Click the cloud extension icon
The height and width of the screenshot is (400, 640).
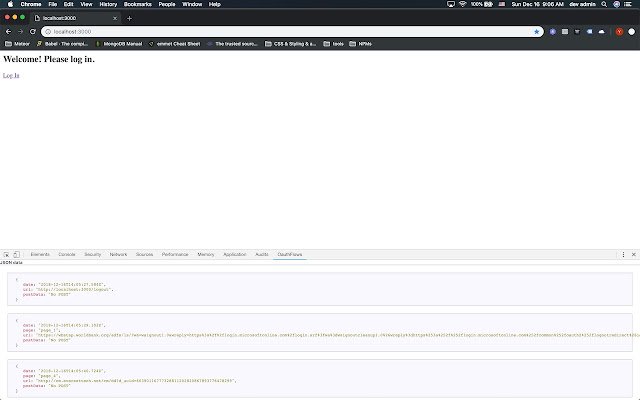(x=602, y=31)
